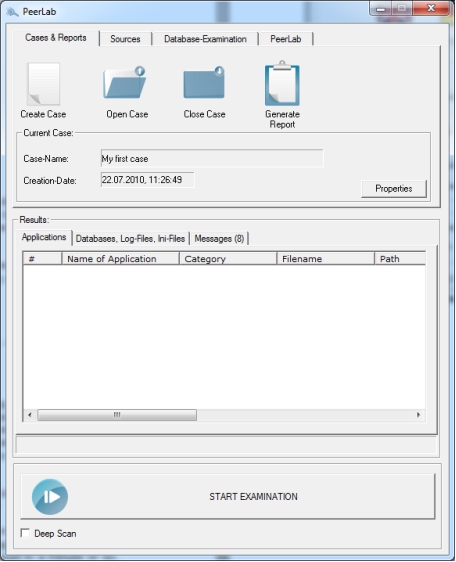Click the PeerLab title bar application icon
456x562 pixels.
(x=12, y=12)
